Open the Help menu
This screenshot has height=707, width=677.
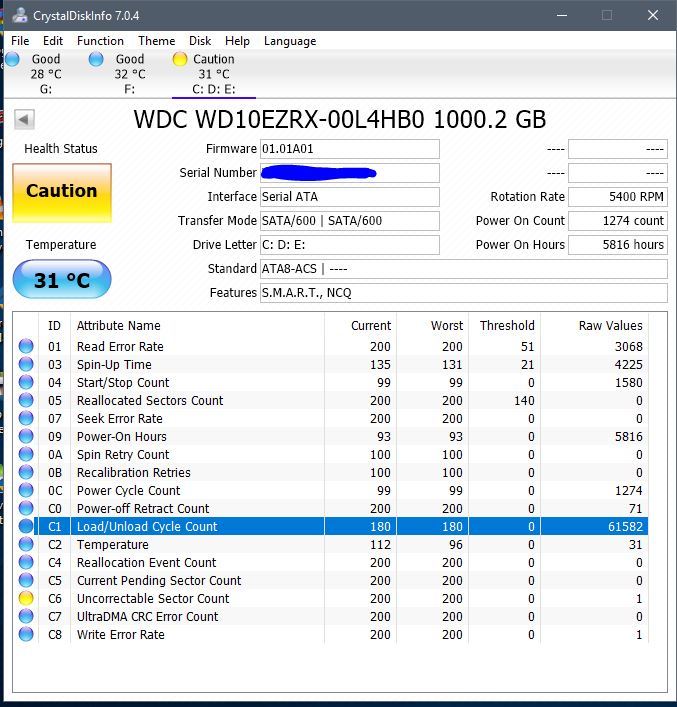(x=237, y=41)
